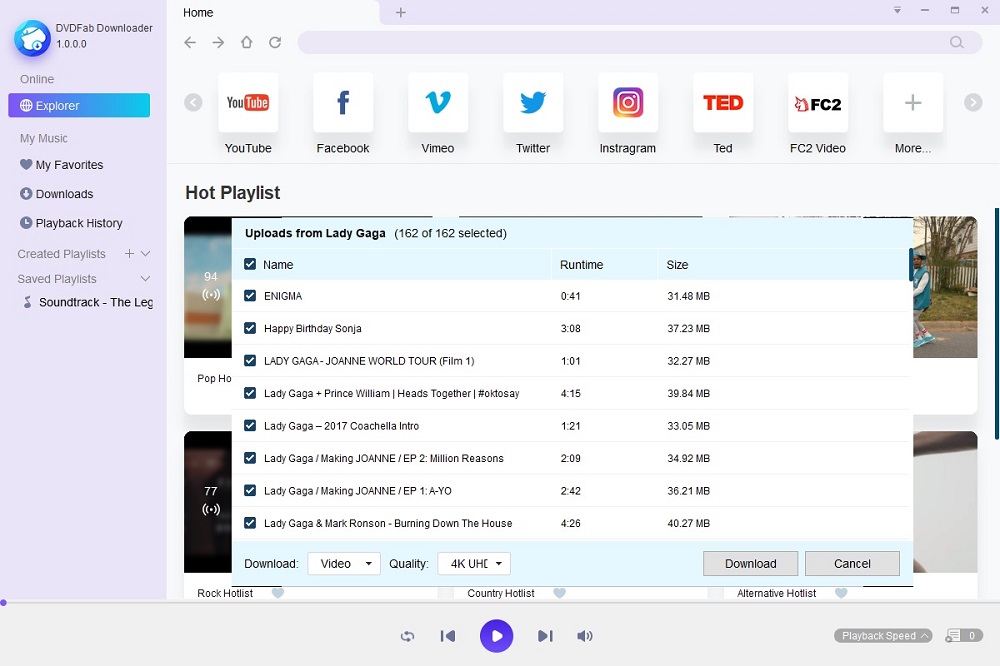
Task: Uncheck the Happy Birthday Sonja video
Action: click(x=250, y=328)
